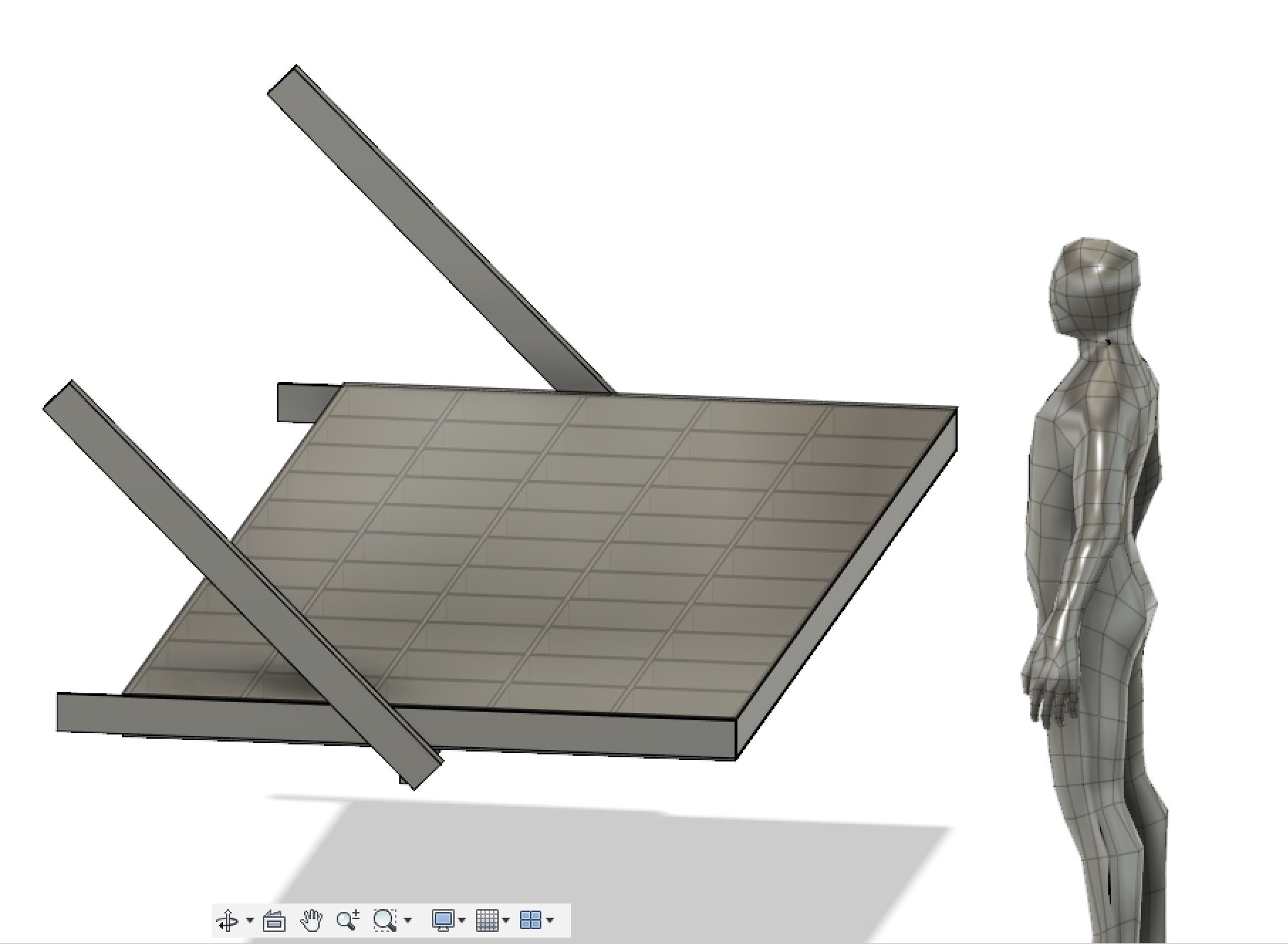Select the human figure reference model
1288x944 pixels.
1094,590
